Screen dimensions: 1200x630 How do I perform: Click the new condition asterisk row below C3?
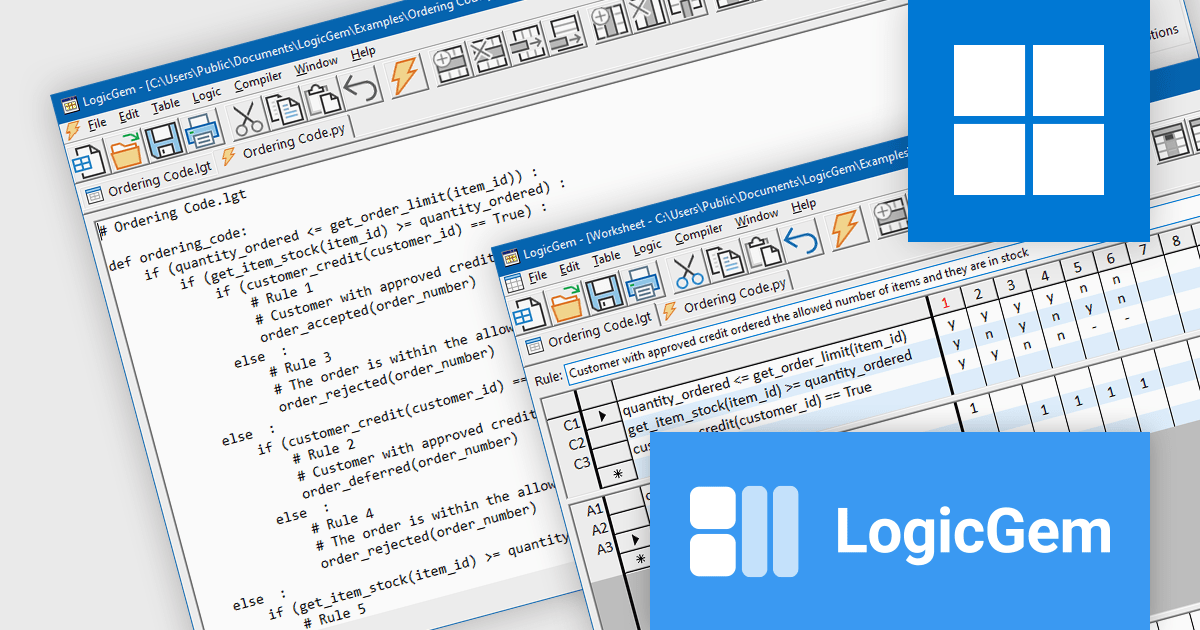pos(617,475)
